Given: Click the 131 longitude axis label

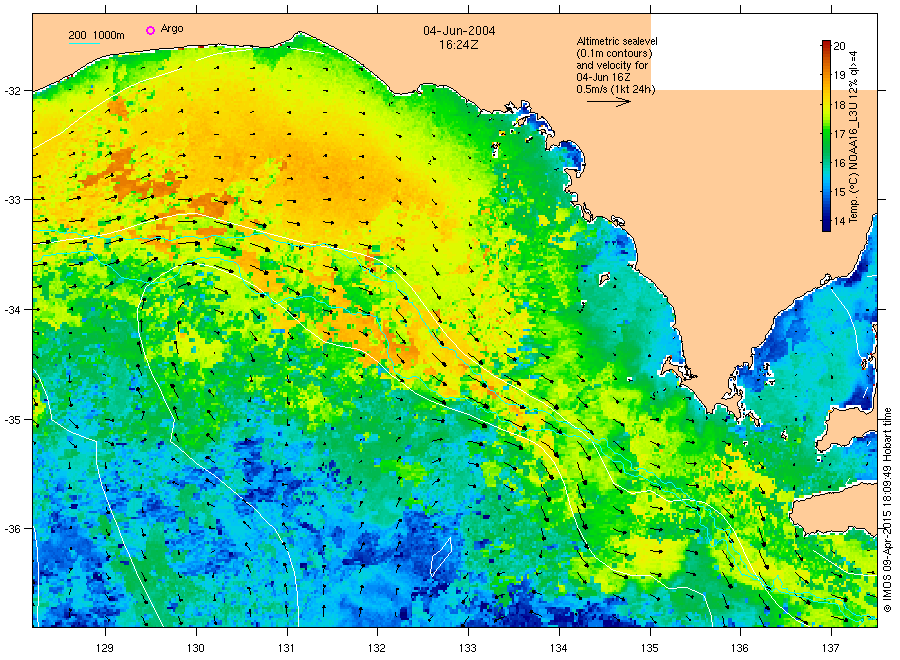Looking at the screenshot, I should click(x=286, y=649).
